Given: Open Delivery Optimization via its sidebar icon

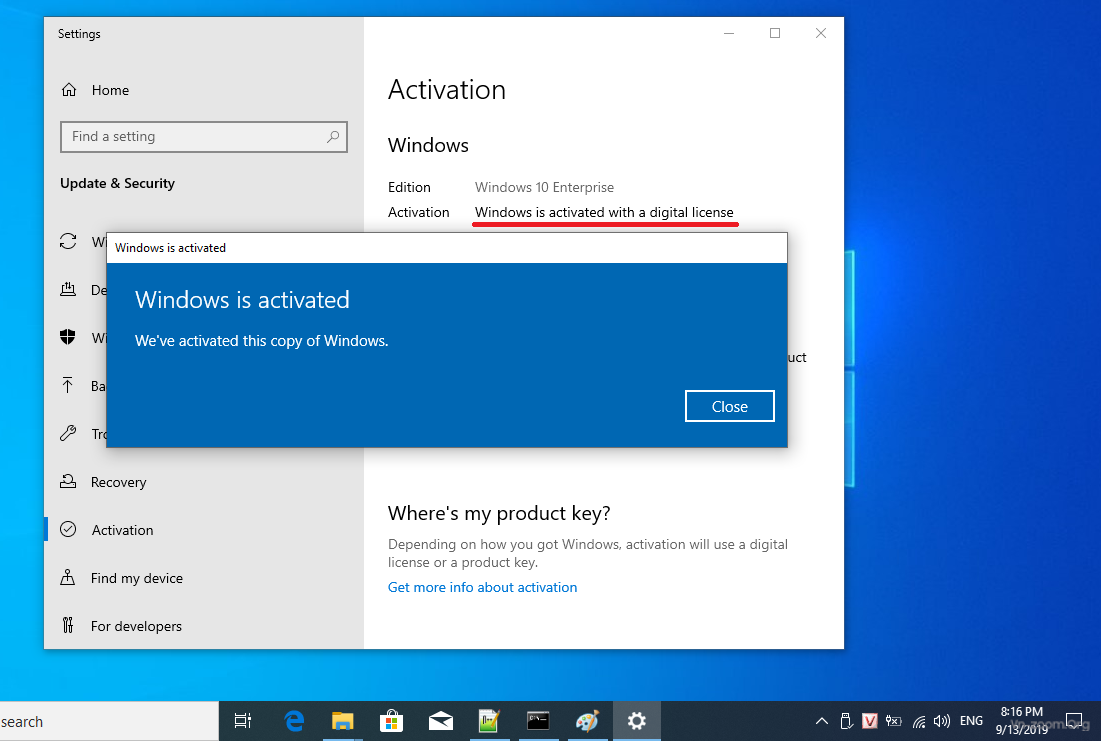Looking at the screenshot, I should pos(68,289).
